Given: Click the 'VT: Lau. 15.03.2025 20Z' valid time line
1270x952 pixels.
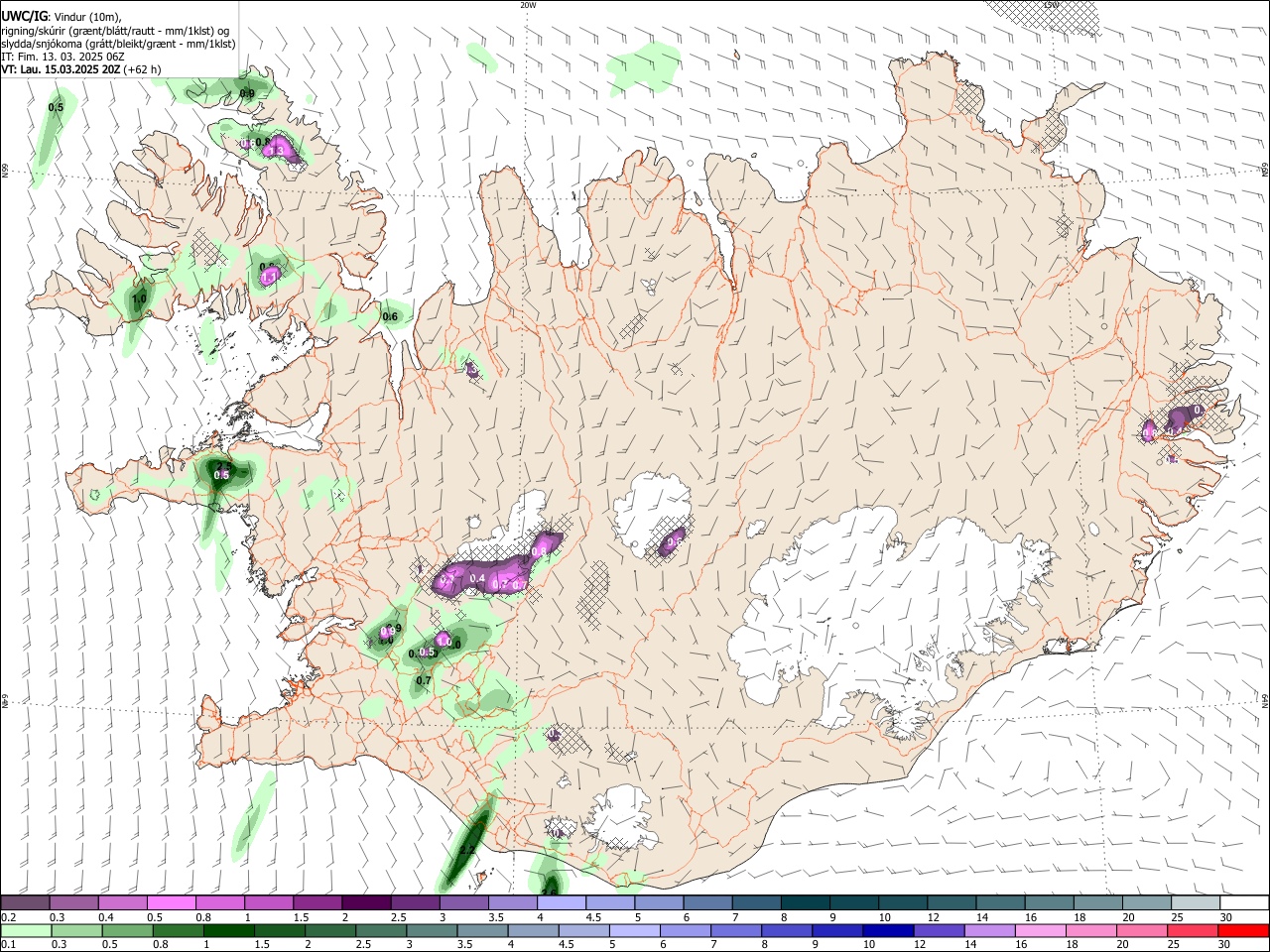Looking at the screenshot, I should click(x=81, y=69).
